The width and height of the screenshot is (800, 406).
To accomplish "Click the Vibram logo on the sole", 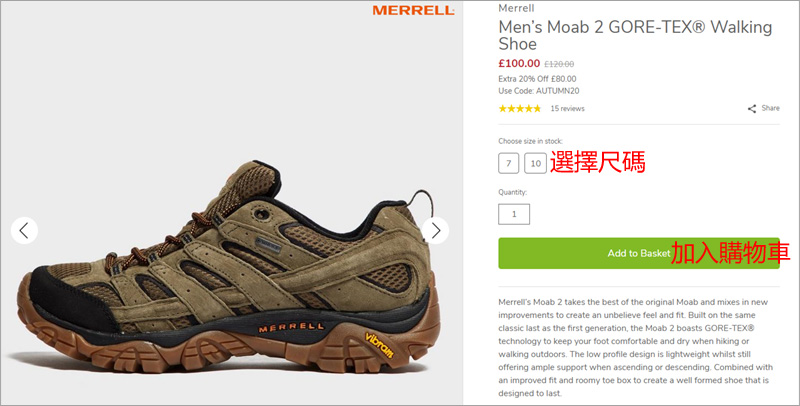I will (x=379, y=345).
